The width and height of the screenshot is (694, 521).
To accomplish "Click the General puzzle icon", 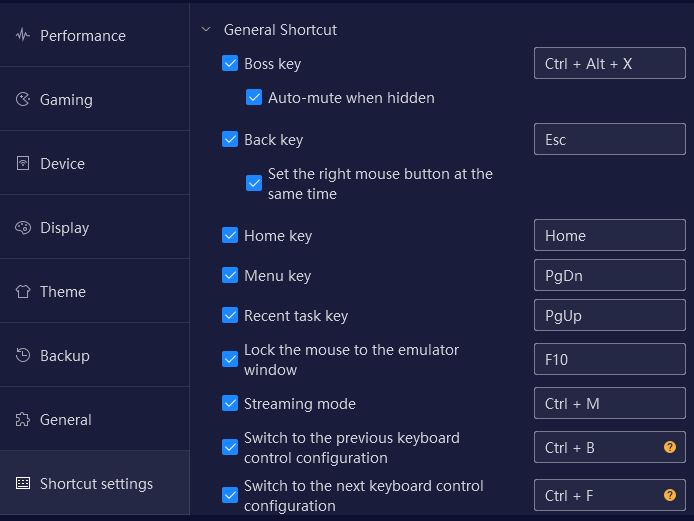I will tap(23, 419).
